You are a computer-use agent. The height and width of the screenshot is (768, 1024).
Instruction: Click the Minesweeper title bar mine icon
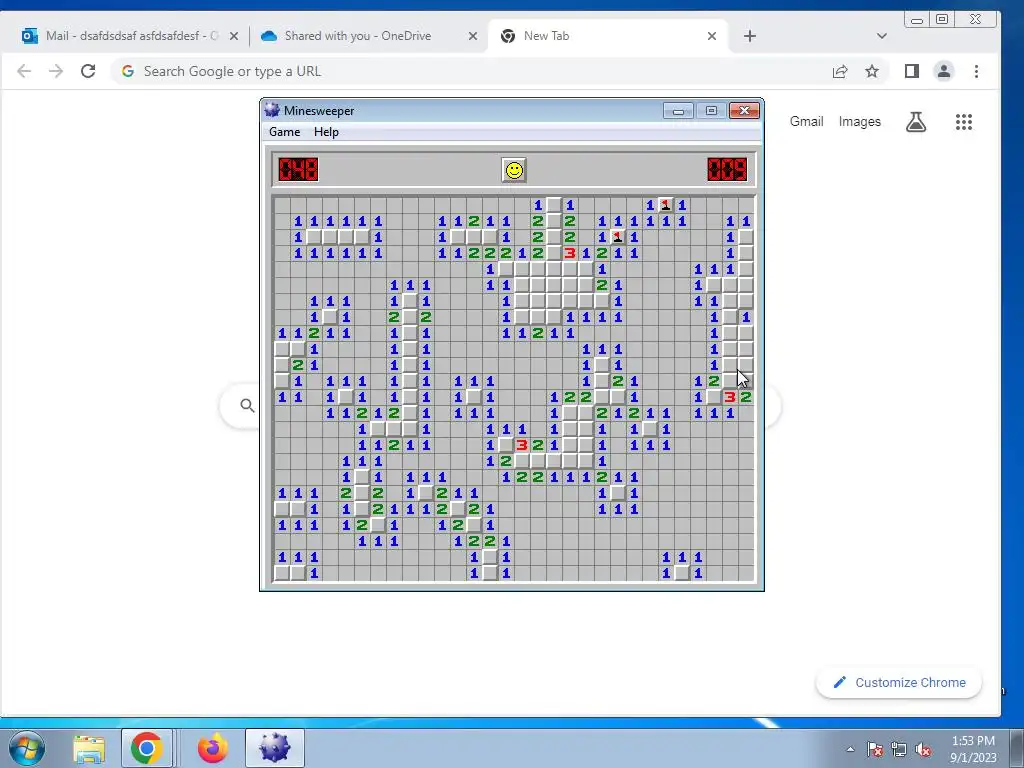tap(272, 110)
